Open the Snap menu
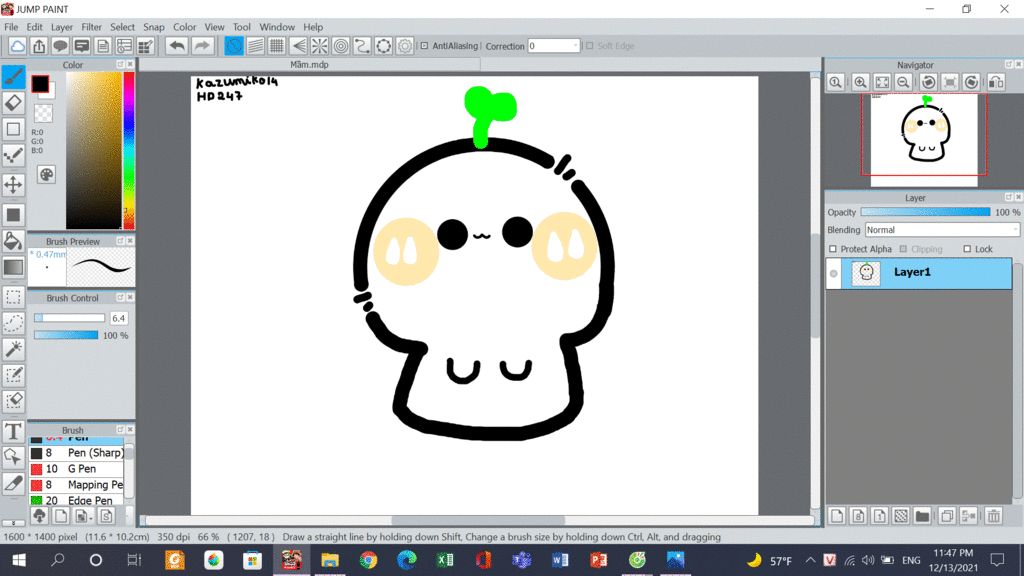The height and width of the screenshot is (576, 1024). (x=153, y=27)
